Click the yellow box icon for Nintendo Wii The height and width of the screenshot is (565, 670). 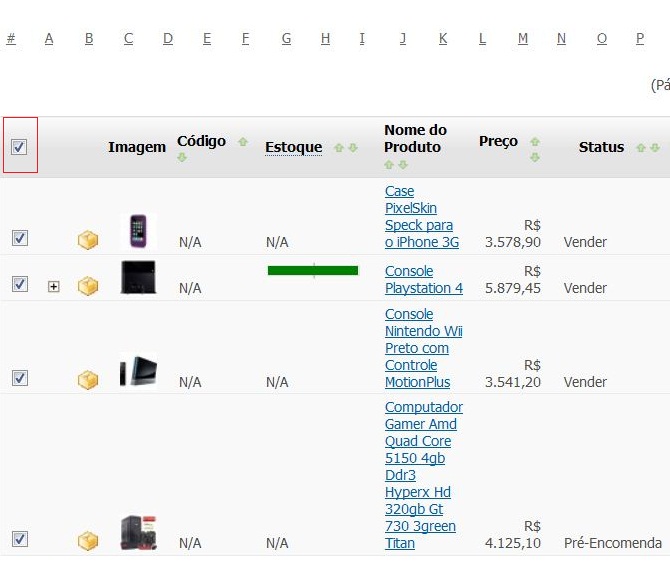tap(88, 380)
